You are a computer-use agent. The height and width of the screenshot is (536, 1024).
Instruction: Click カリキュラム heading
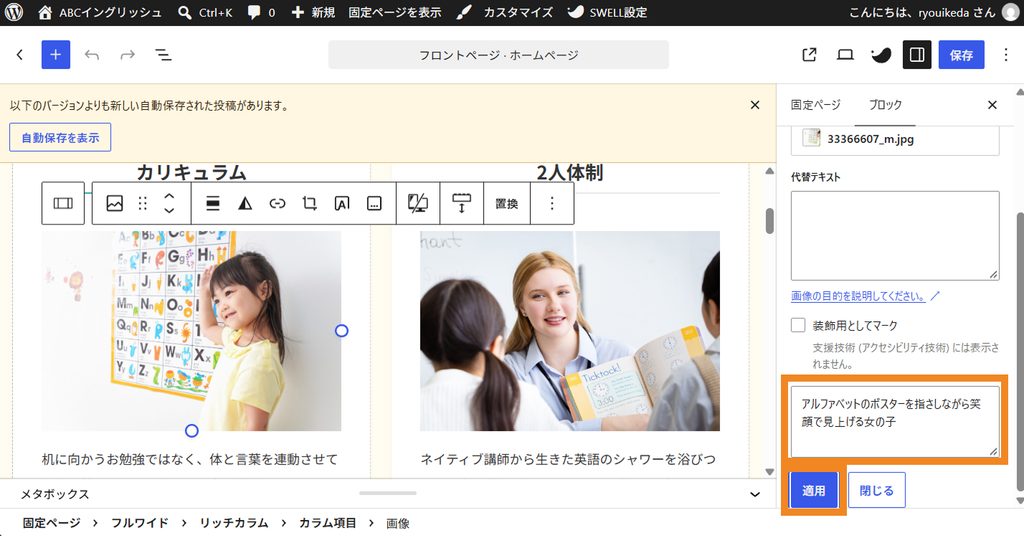click(191, 172)
